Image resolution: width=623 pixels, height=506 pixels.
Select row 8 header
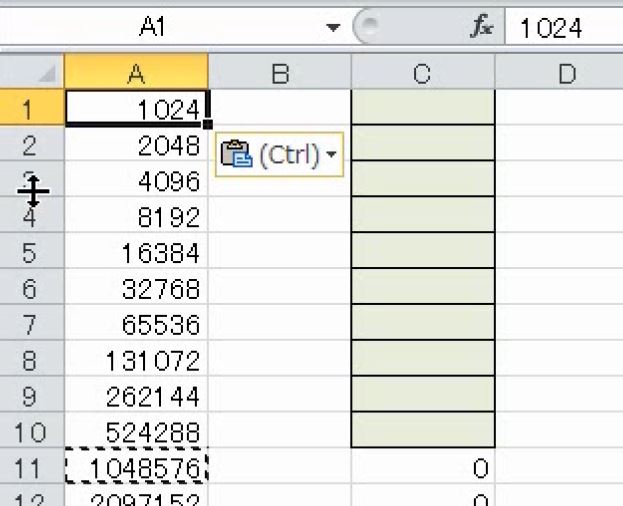[32, 358]
